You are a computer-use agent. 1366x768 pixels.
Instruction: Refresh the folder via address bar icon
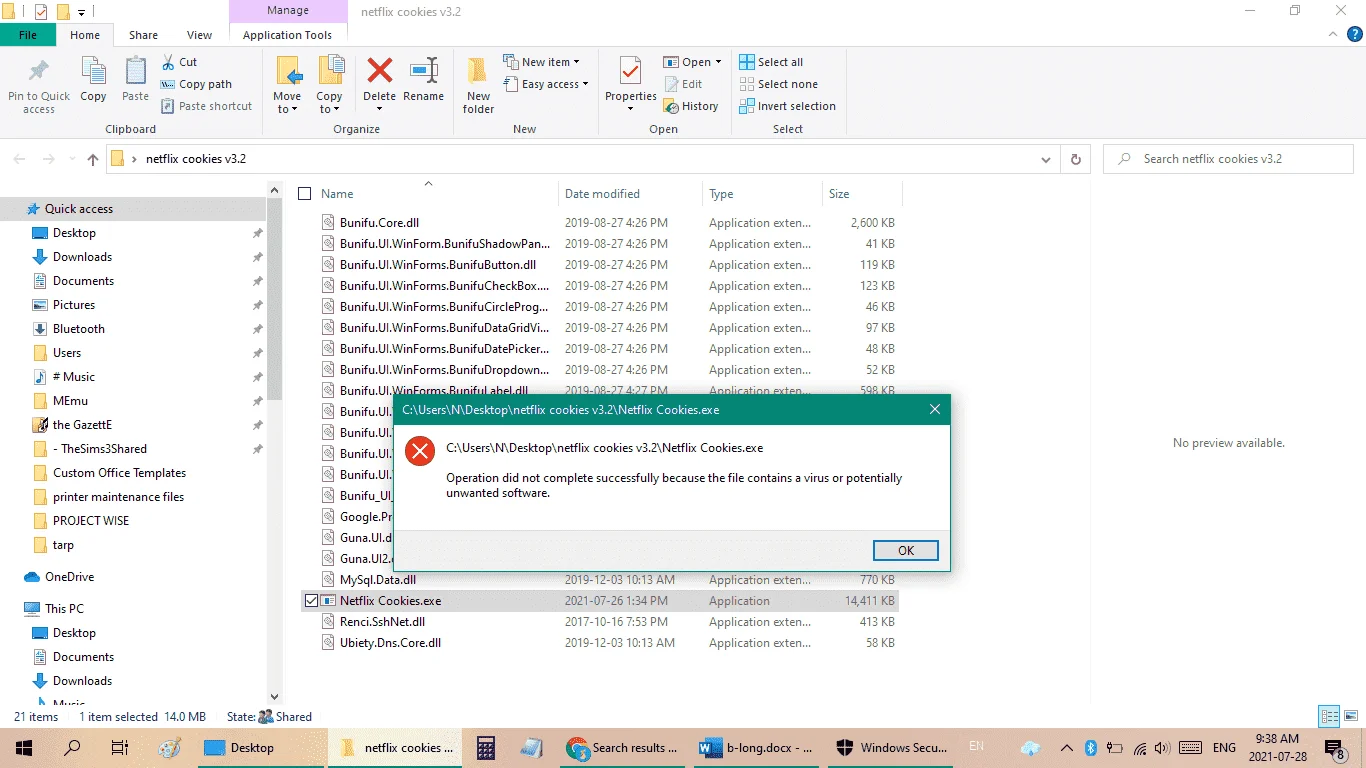pos(1075,159)
